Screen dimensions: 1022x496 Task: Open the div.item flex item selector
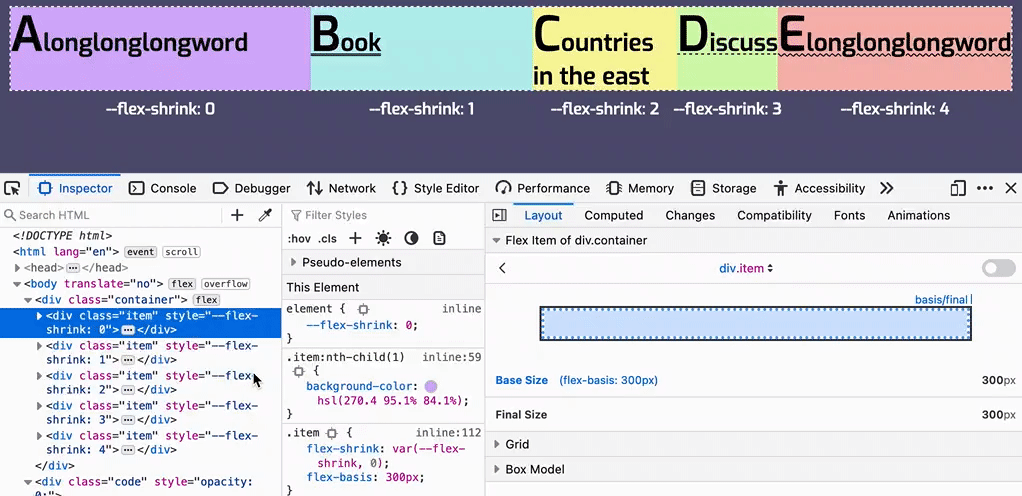tap(746, 268)
